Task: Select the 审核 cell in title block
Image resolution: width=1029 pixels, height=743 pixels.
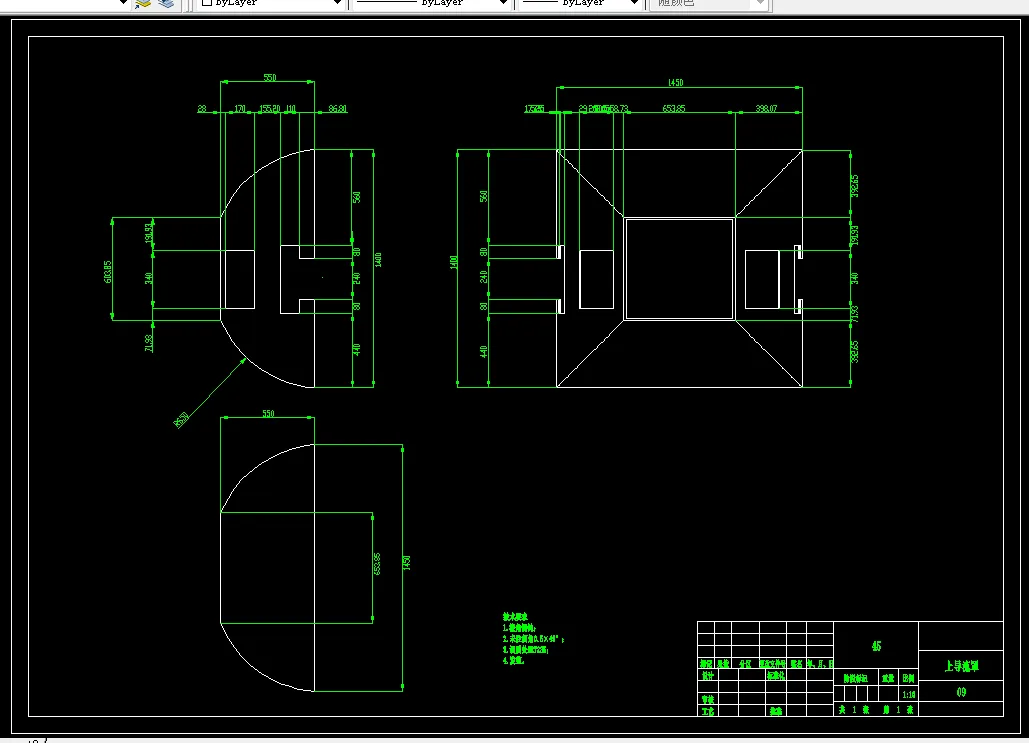Action: coord(707,700)
